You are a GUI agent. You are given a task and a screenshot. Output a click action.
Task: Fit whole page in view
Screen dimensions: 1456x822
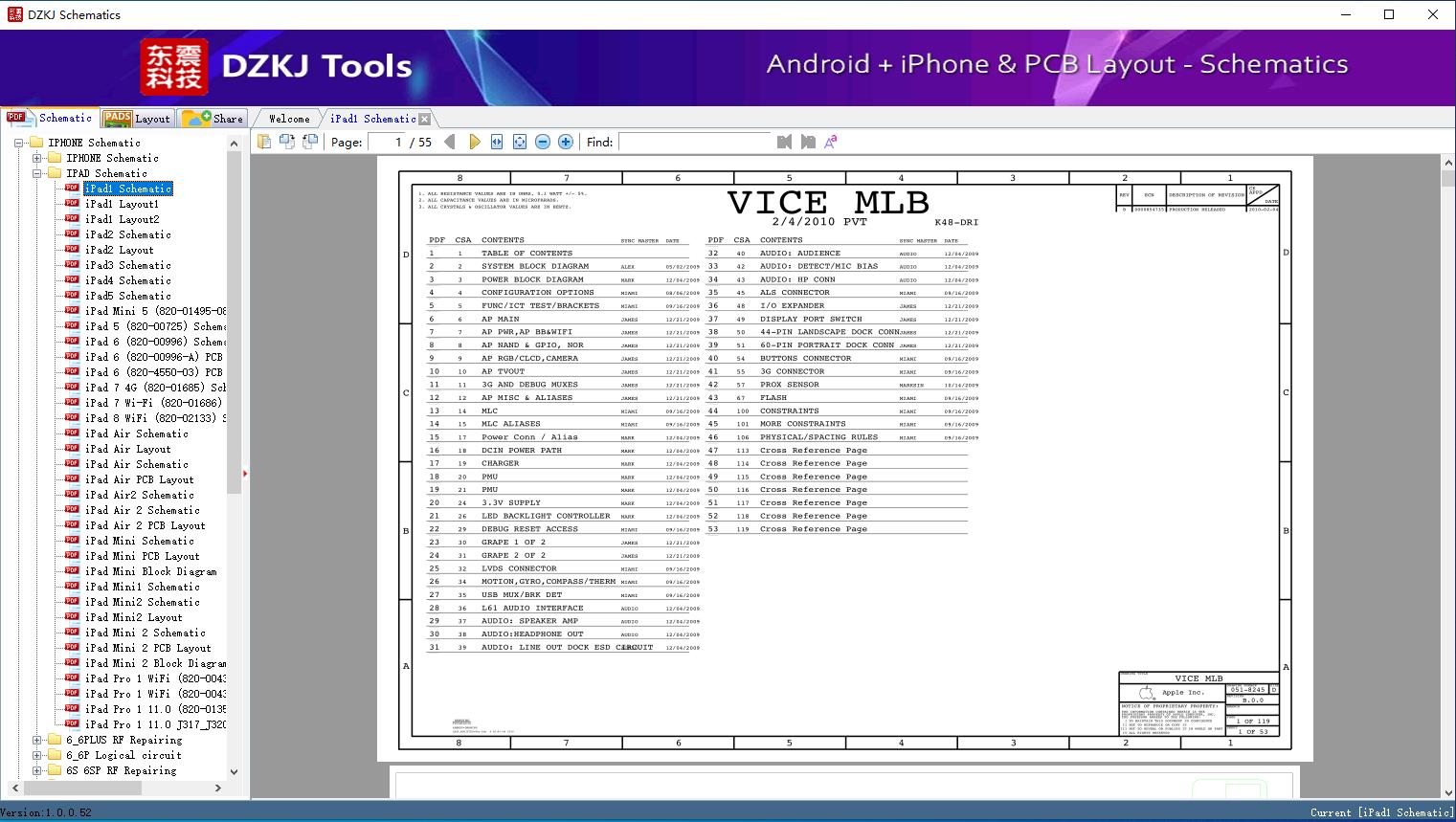[520, 142]
